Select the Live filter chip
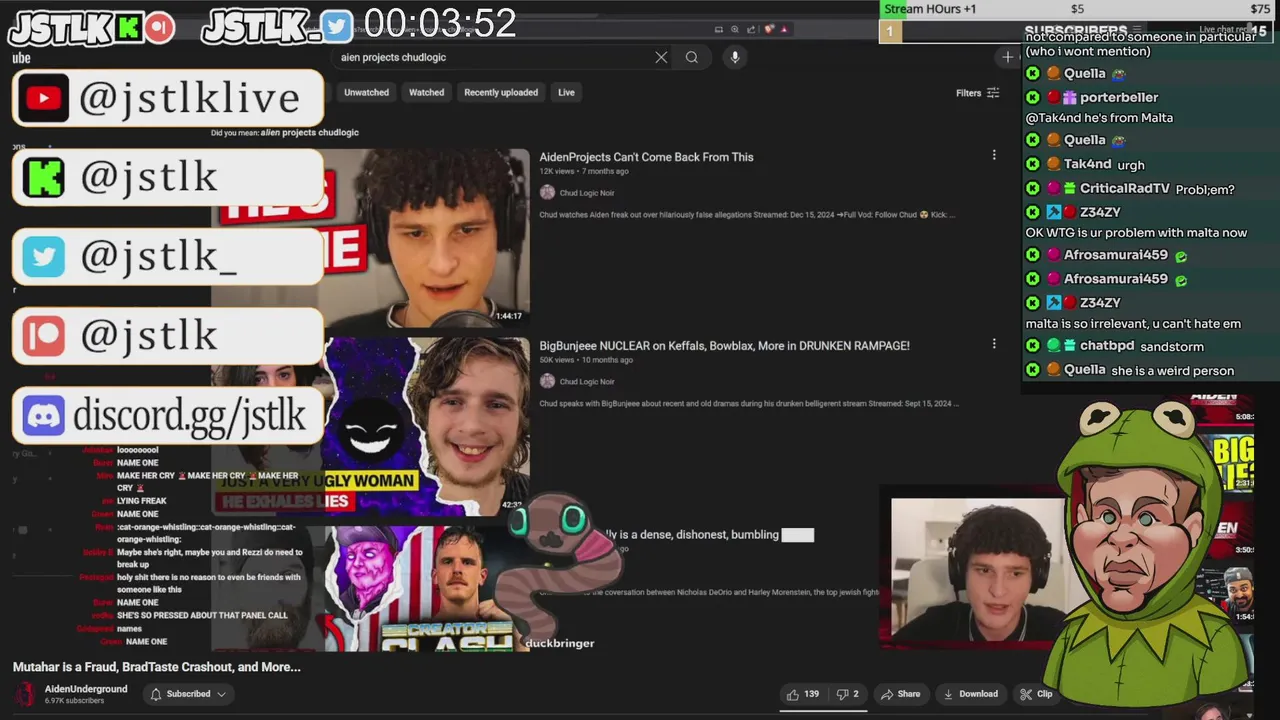This screenshot has width=1280, height=720. [566, 92]
